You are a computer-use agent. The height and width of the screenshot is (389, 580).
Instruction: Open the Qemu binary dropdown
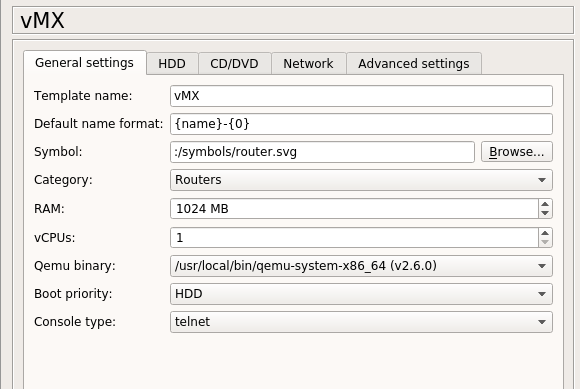361,266
